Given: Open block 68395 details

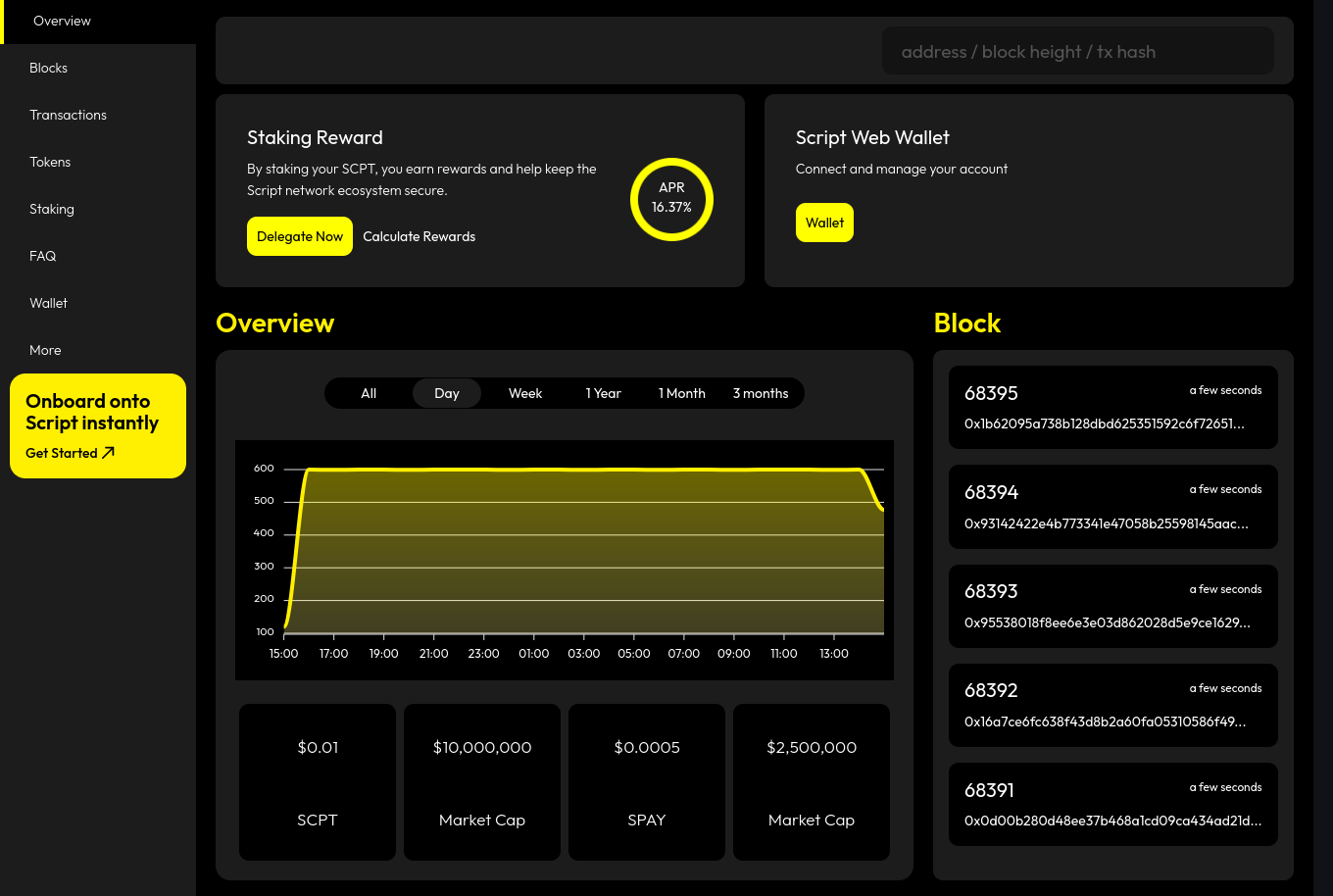Looking at the screenshot, I should (1112, 407).
